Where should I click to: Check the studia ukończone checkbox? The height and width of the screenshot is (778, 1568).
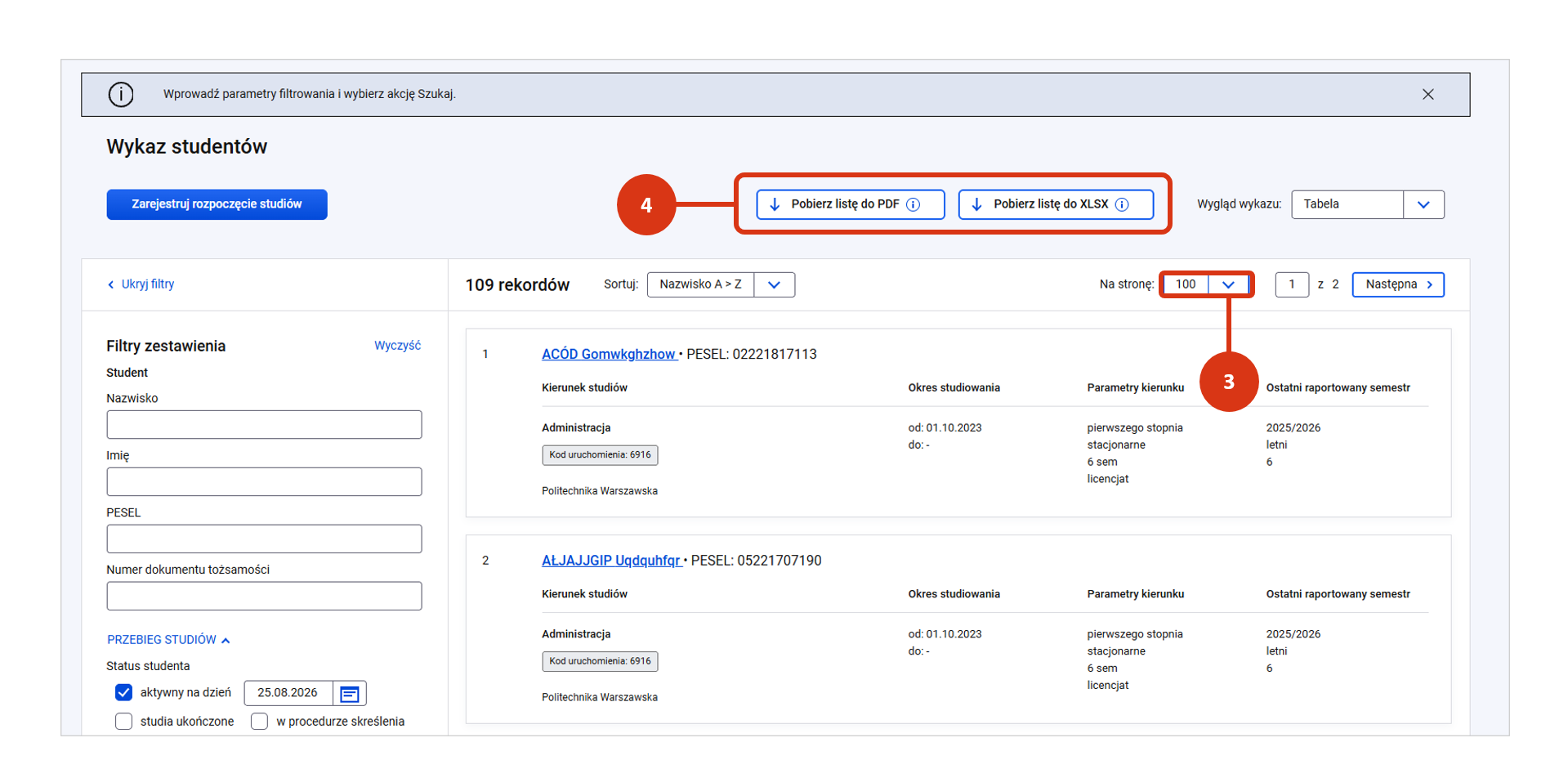point(123,722)
